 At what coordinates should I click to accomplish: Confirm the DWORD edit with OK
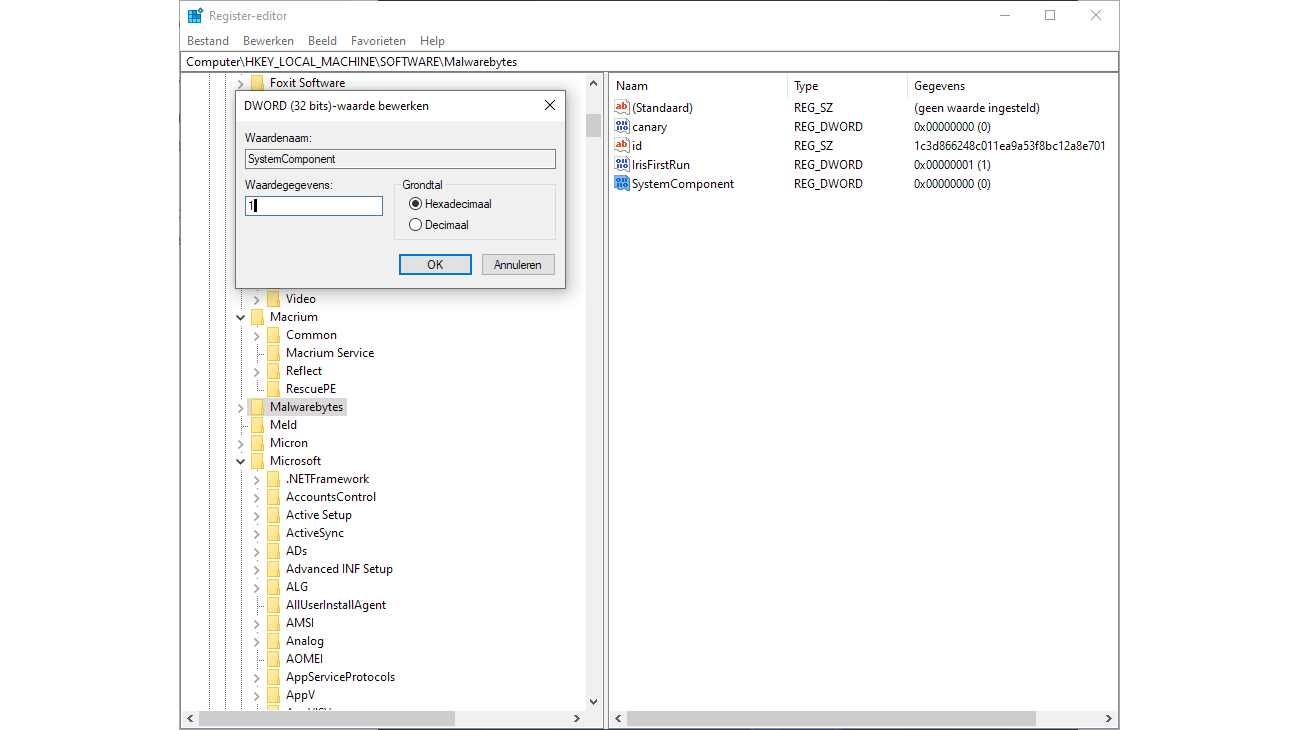coord(435,265)
